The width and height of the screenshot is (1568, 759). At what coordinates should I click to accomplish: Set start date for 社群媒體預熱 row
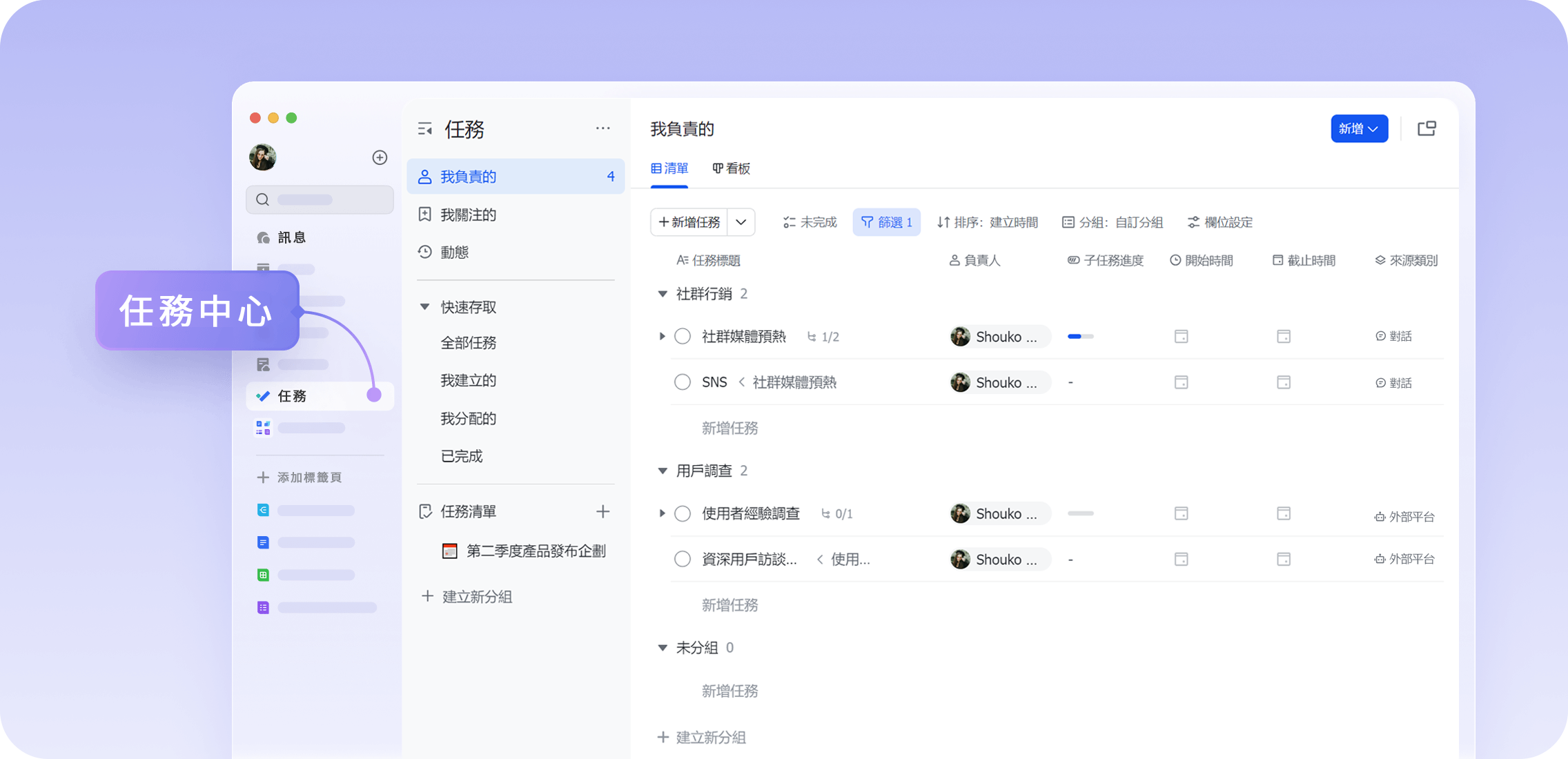tap(1181, 337)
